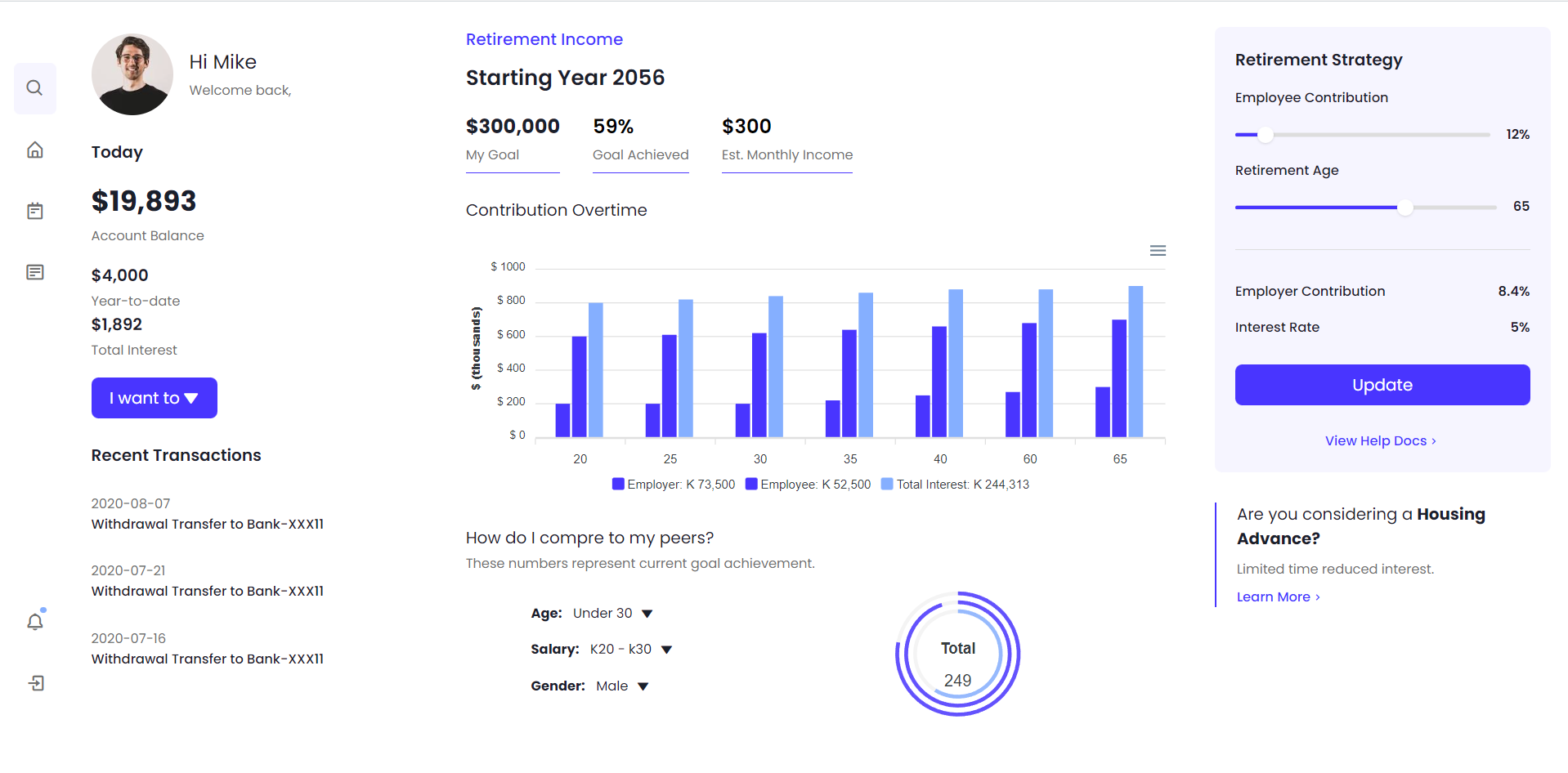Click Mike's profile avatar photo
This screenshot has height=773, width=1568.
[x=132, y=74]
